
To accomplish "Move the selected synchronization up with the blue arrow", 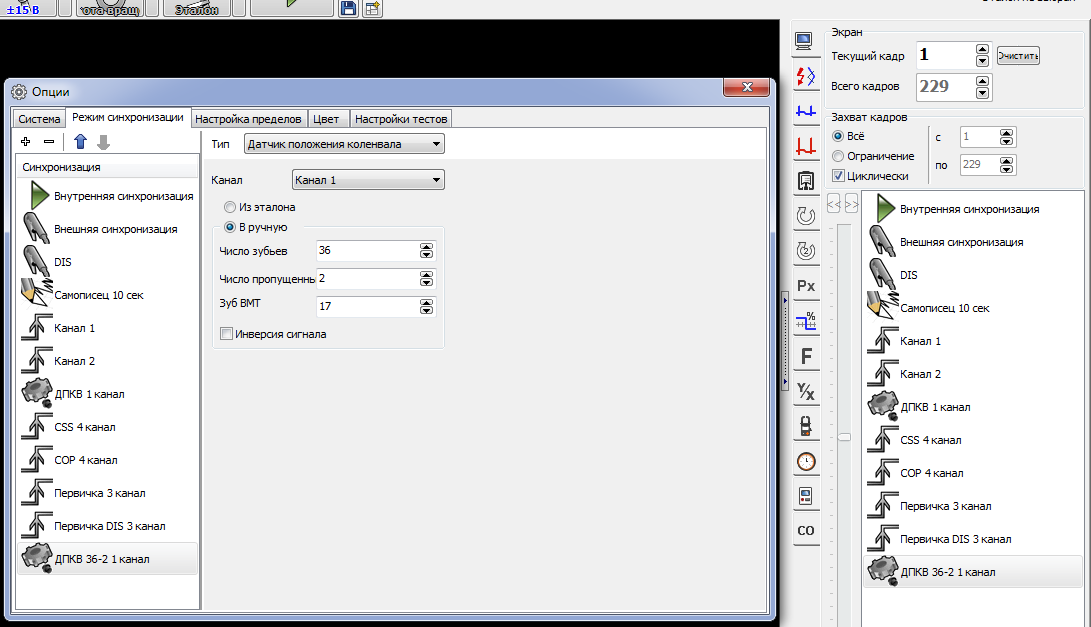I will (81, 142).
